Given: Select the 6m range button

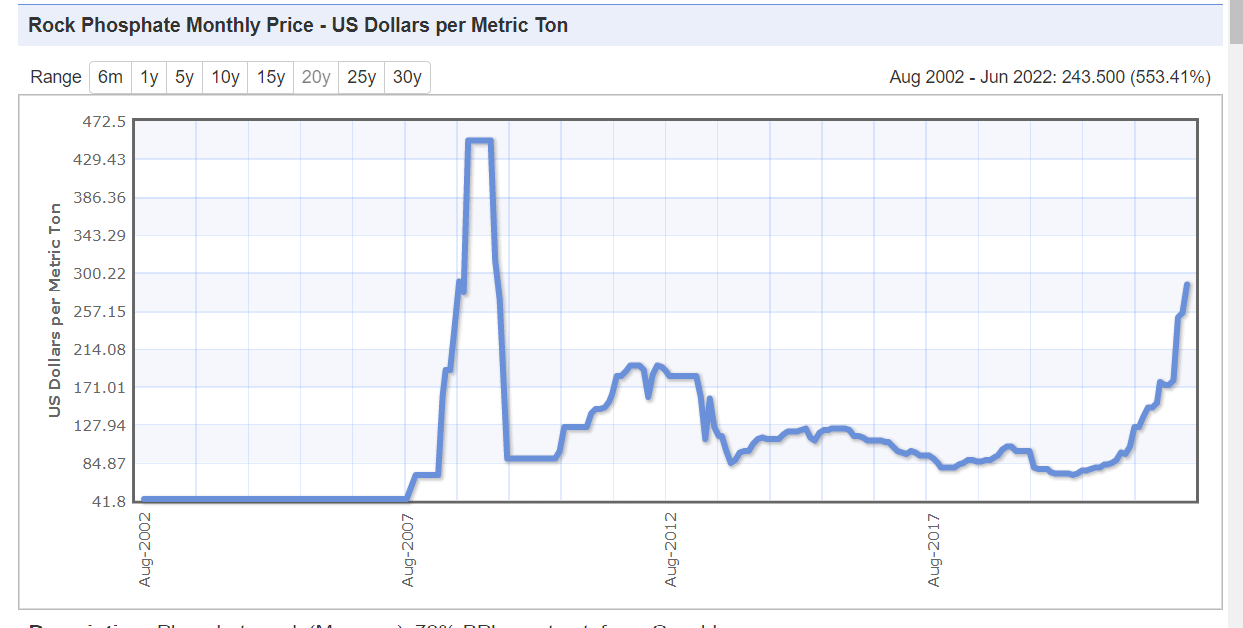Looking at the screenshot, I should [x=110, y=77].
